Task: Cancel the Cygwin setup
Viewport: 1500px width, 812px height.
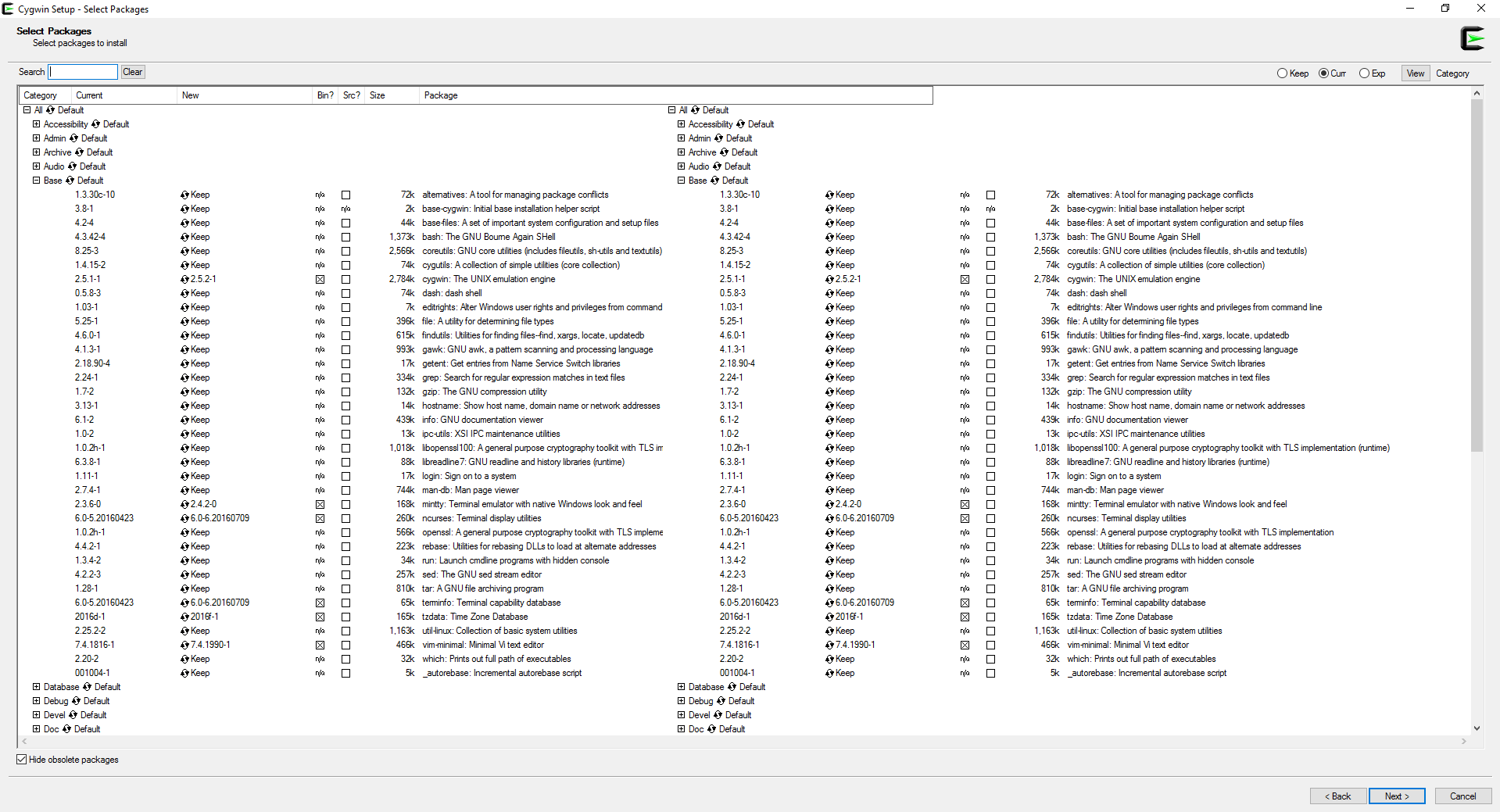Action: (1463, 796)
